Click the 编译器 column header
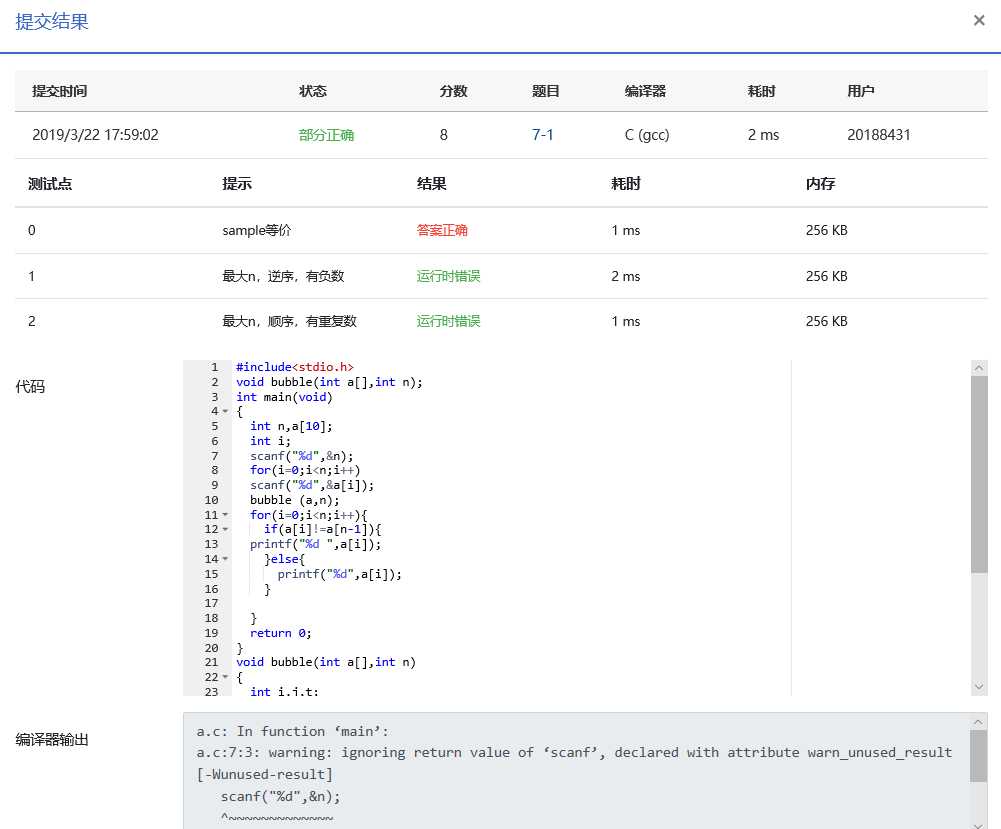The image size is (1001, 829). [645, 91]
